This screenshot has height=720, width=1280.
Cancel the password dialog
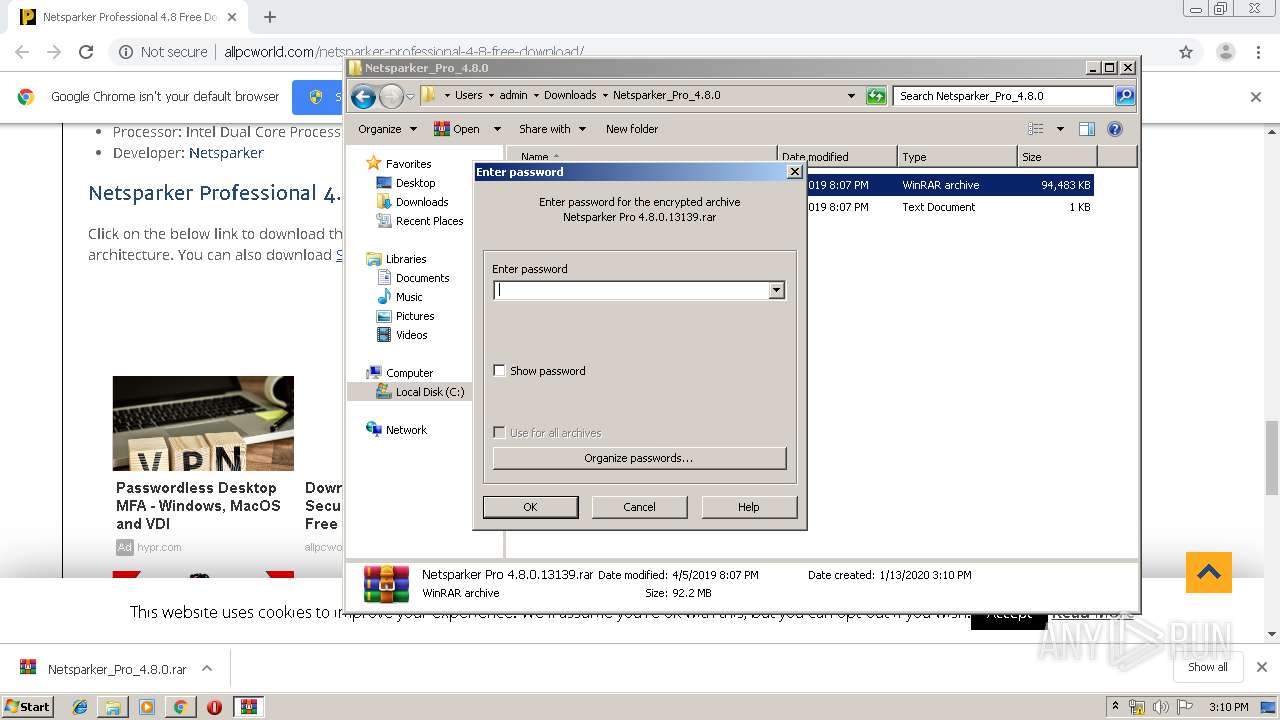639,507
